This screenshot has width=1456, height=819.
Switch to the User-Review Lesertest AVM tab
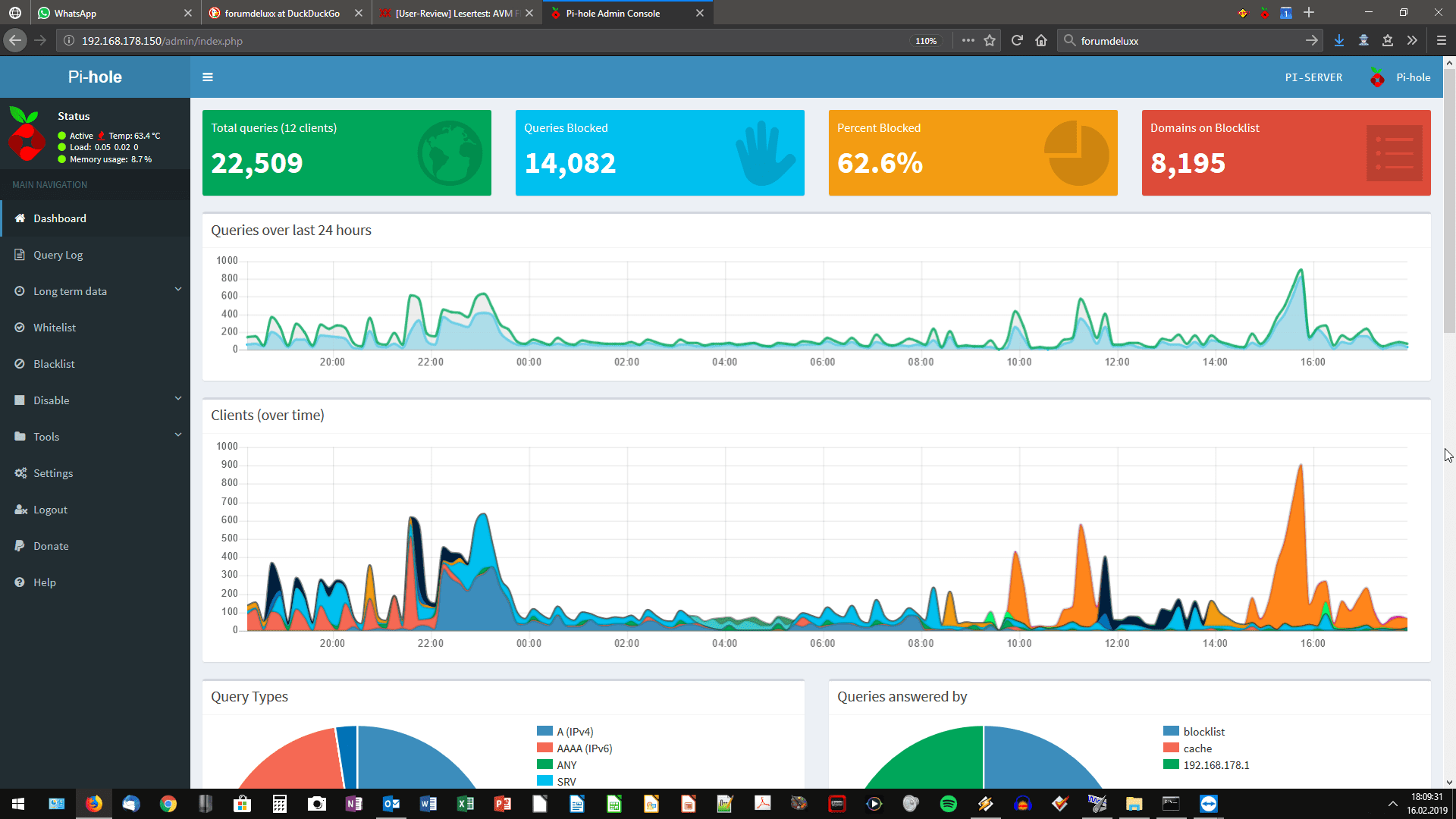[x=457, y=13]
